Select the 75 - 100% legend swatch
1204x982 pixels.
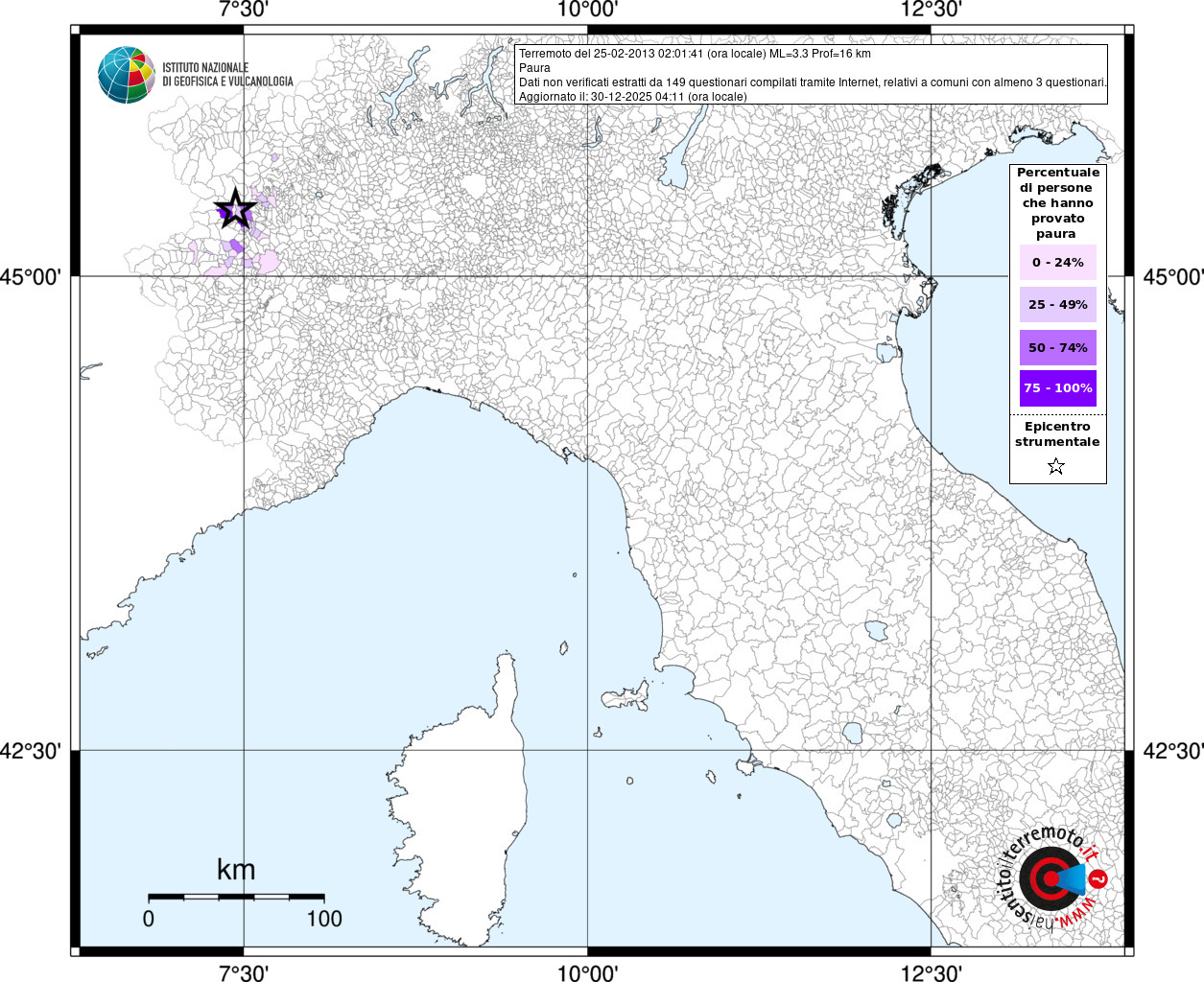1057,388
